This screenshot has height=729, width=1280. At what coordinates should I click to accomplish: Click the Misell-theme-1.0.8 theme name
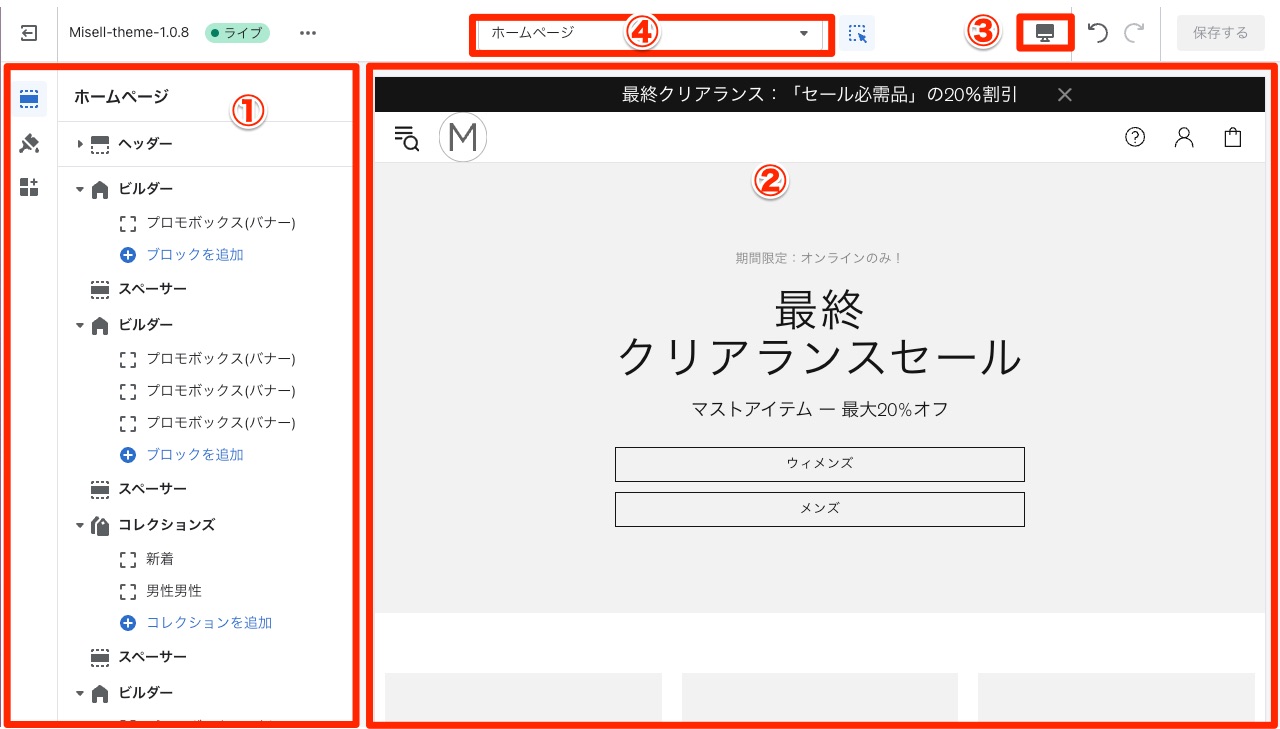point(129,33)
